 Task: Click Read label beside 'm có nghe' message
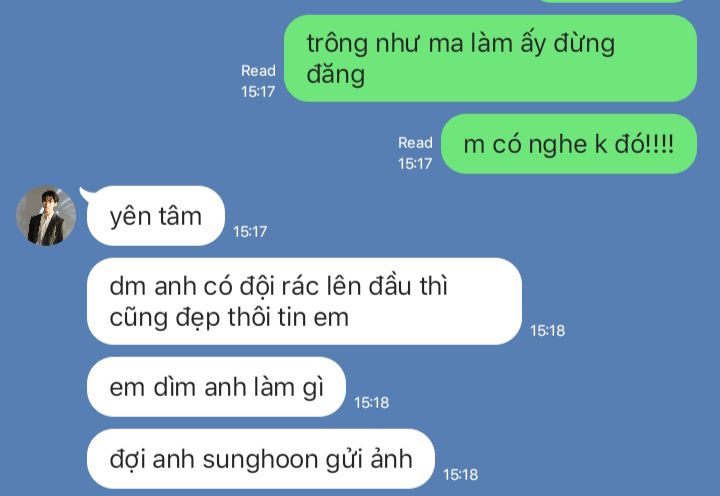click(415, 143)
